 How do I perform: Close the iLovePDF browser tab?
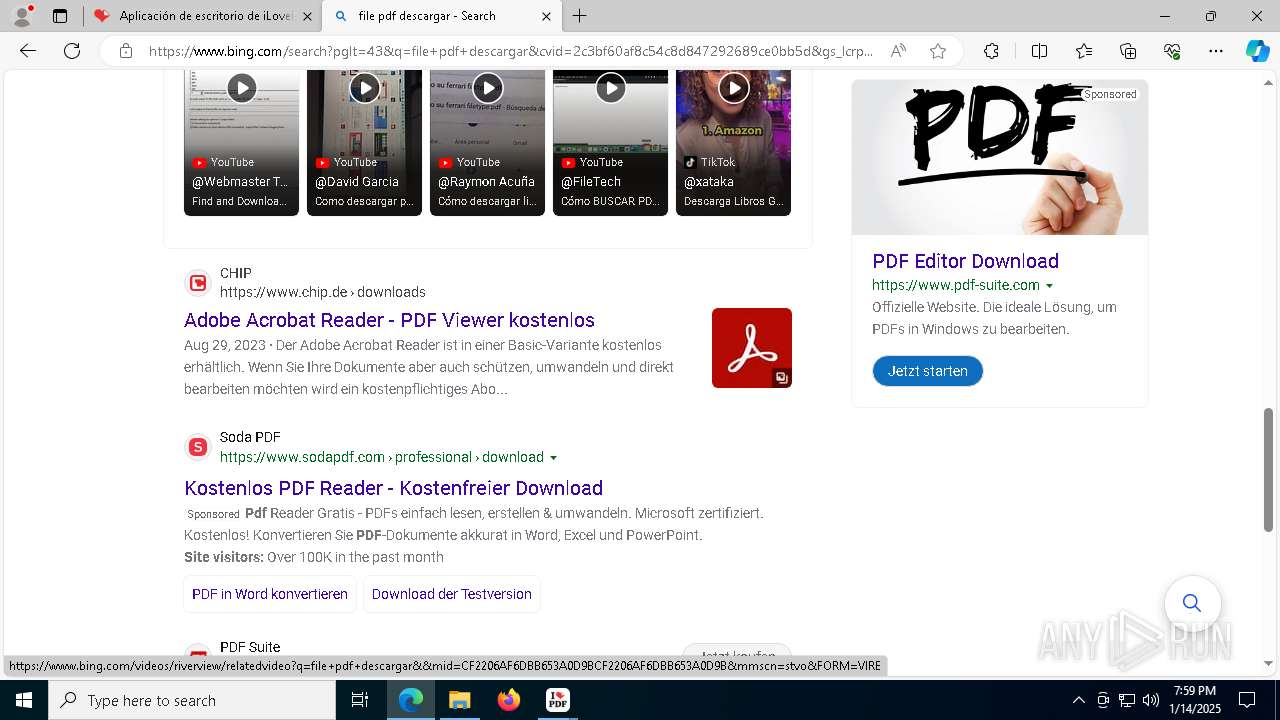point(308,16)
